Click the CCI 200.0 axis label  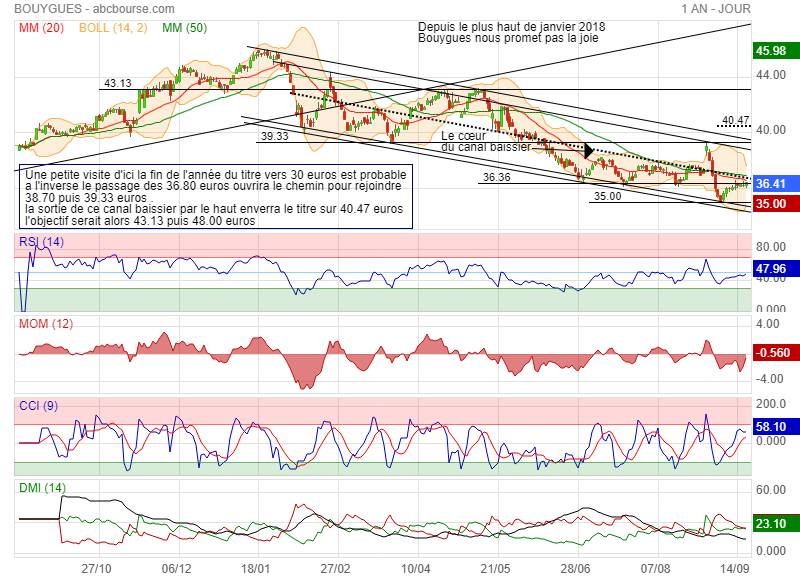point(771,404)
